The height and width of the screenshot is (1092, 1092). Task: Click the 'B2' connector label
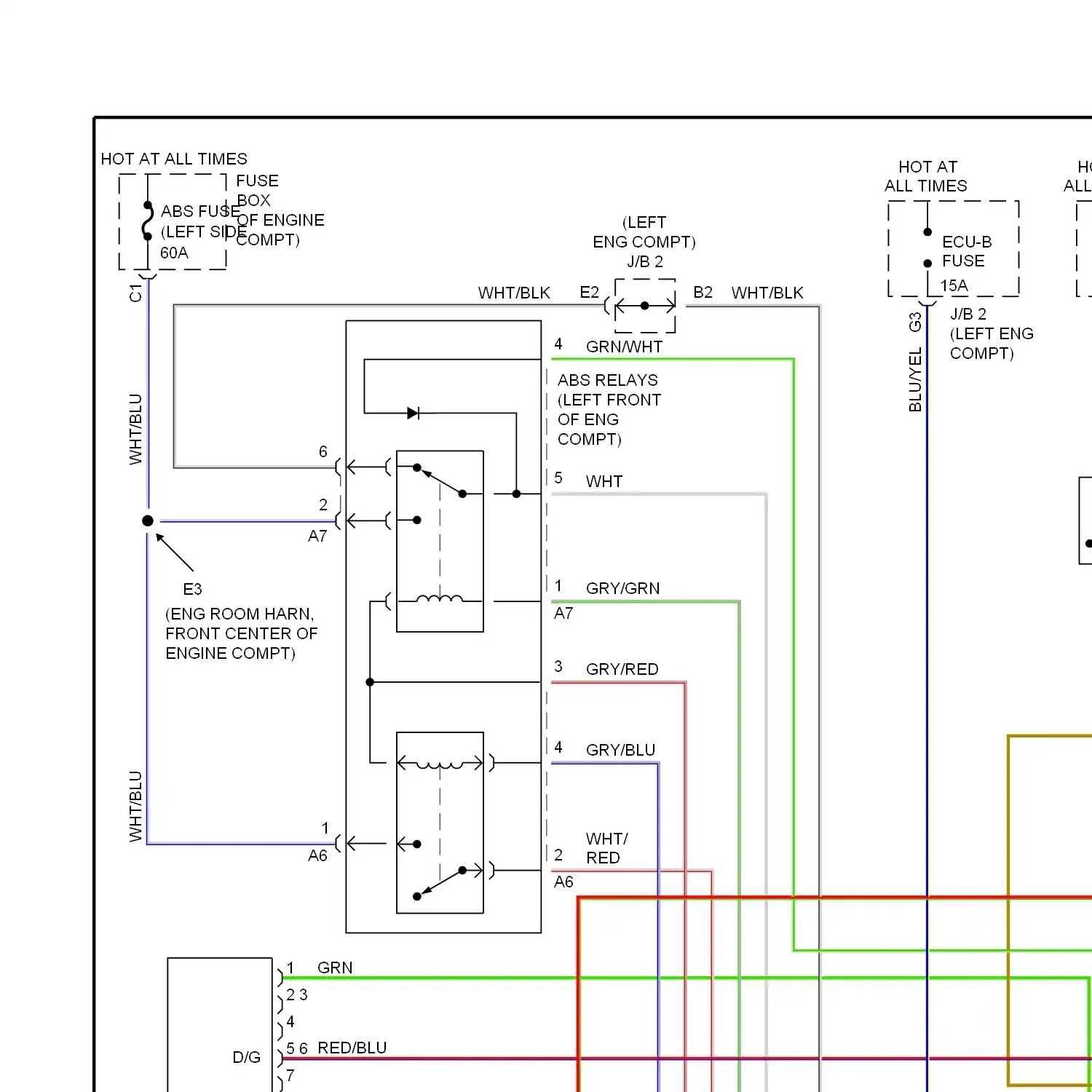point(703,293)
